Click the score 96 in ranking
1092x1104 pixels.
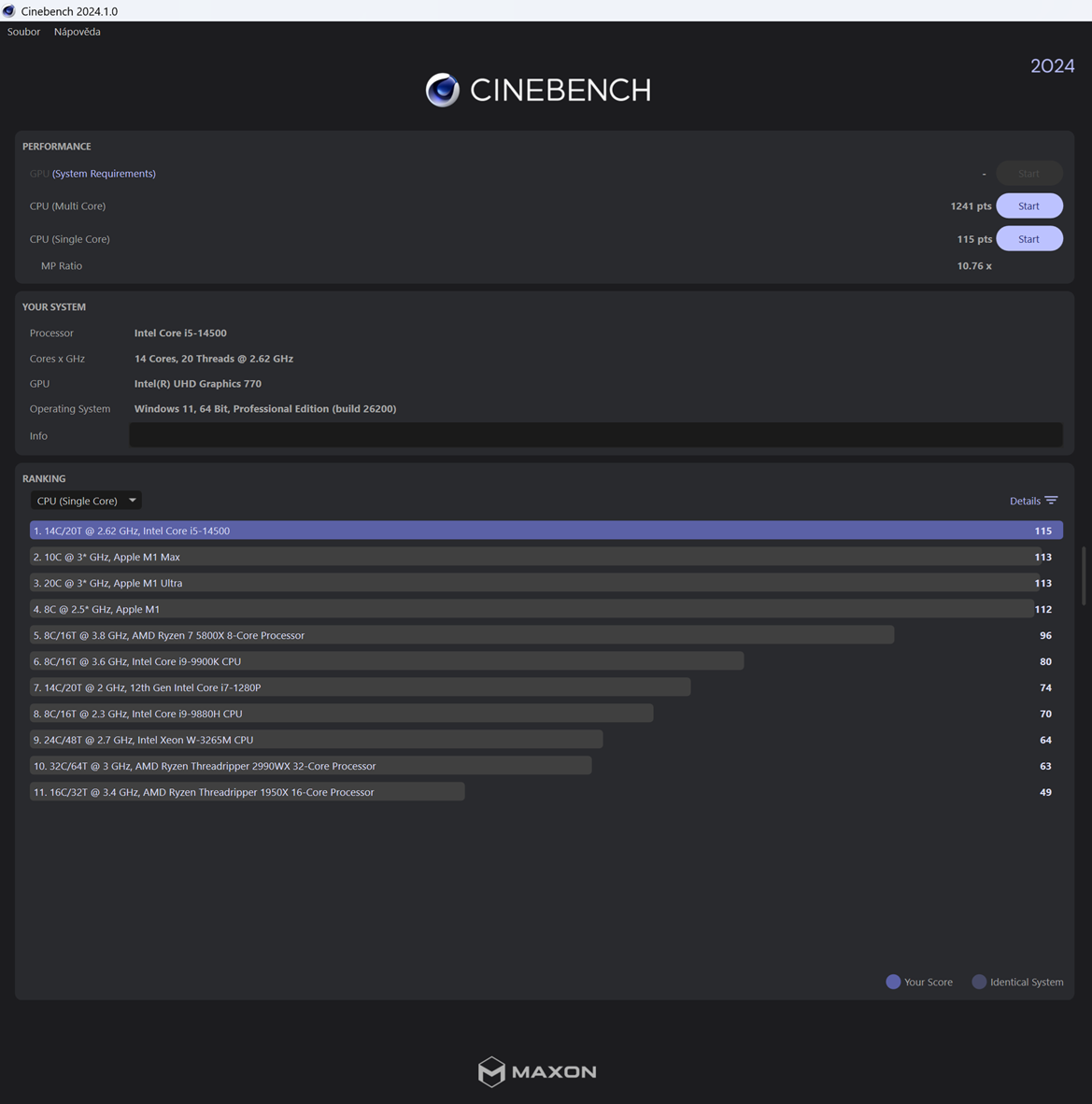(1045, 635)
